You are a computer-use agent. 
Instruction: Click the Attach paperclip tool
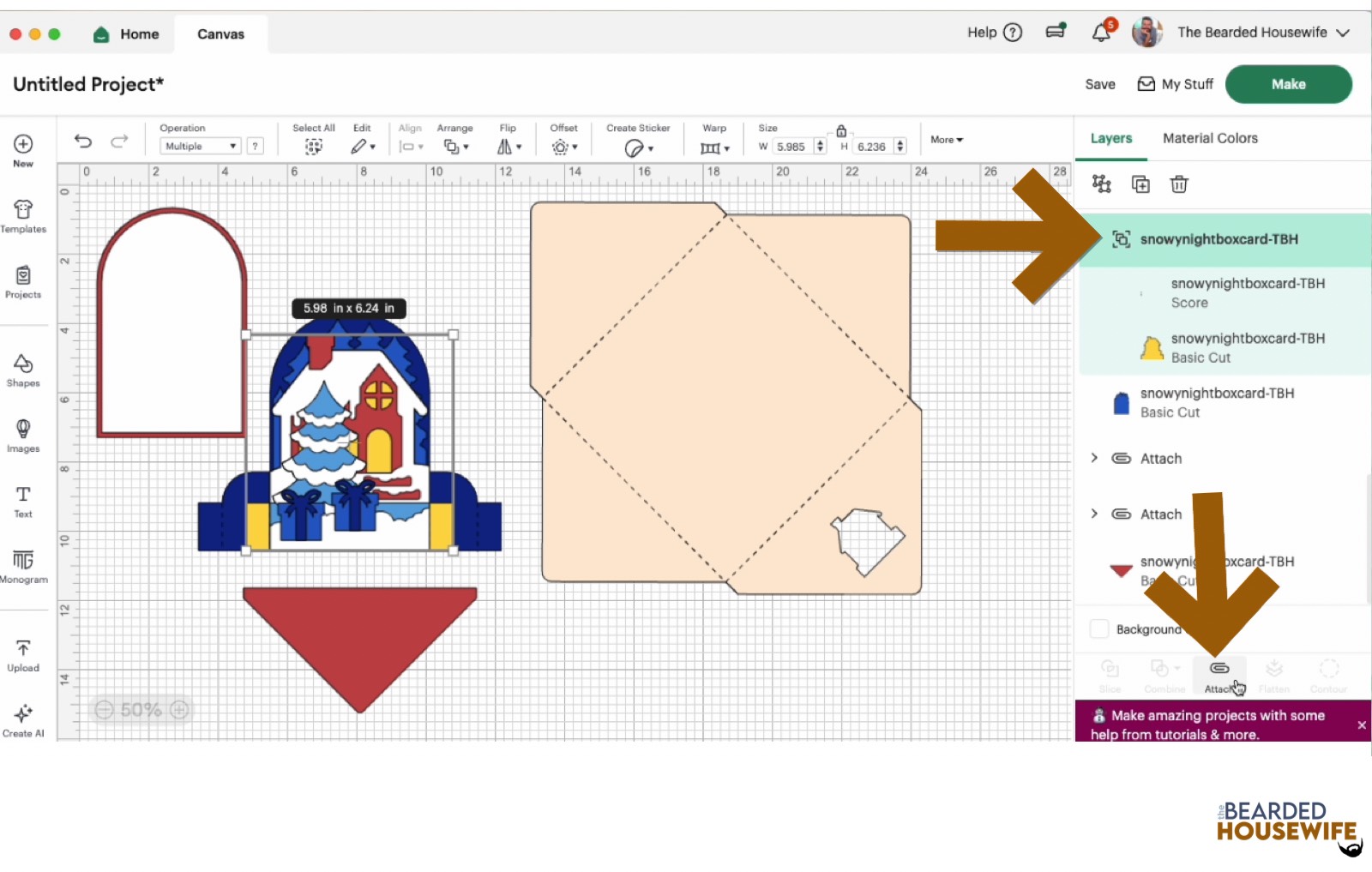point(1219,674)
